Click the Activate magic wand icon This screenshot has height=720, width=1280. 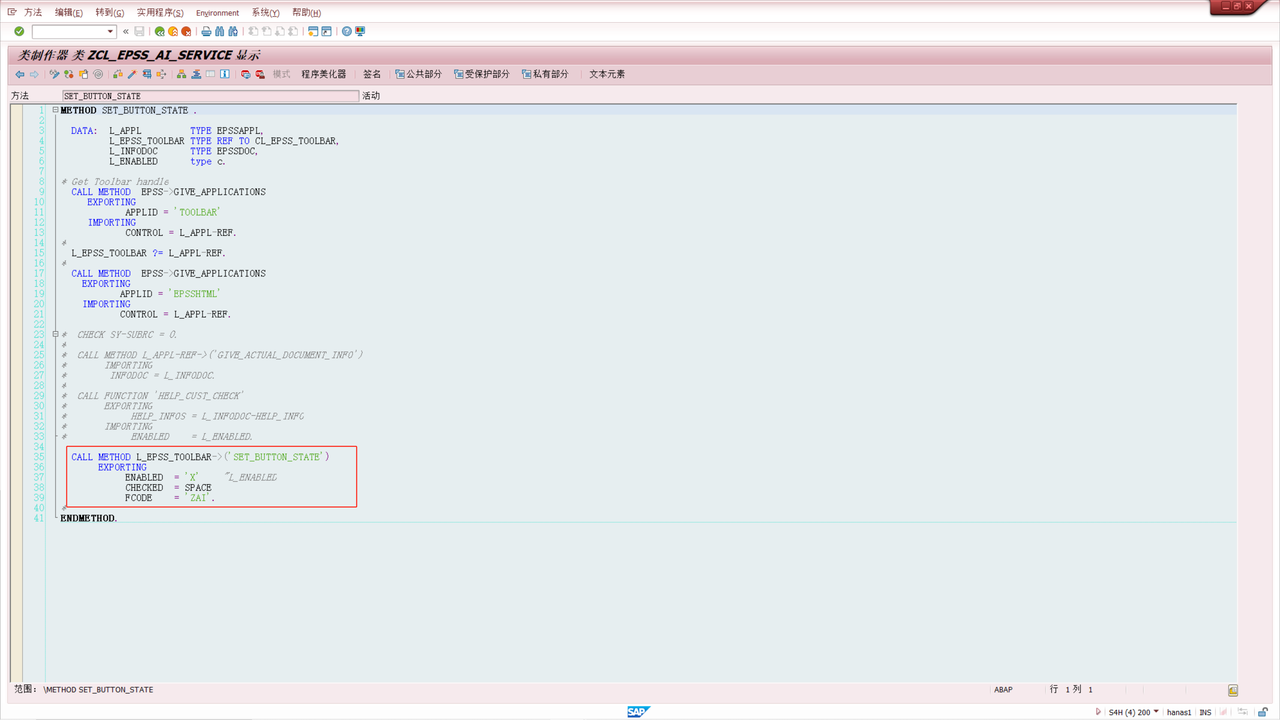tap(131, 74)
